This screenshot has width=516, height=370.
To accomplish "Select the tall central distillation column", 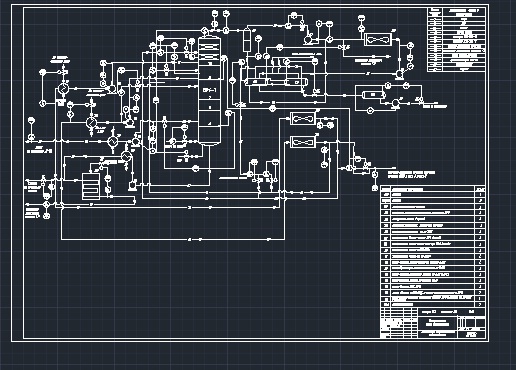I will pos(209,91).
